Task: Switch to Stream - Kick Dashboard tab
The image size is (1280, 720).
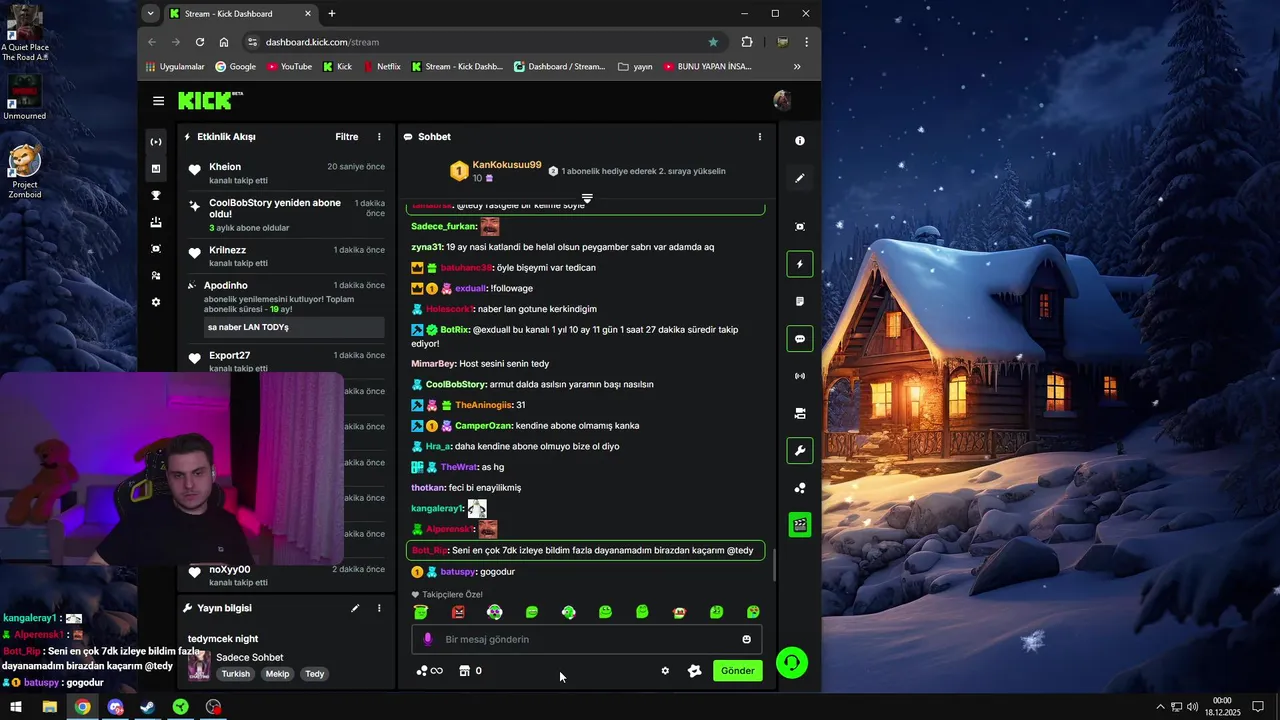Action: click(240, 14)
